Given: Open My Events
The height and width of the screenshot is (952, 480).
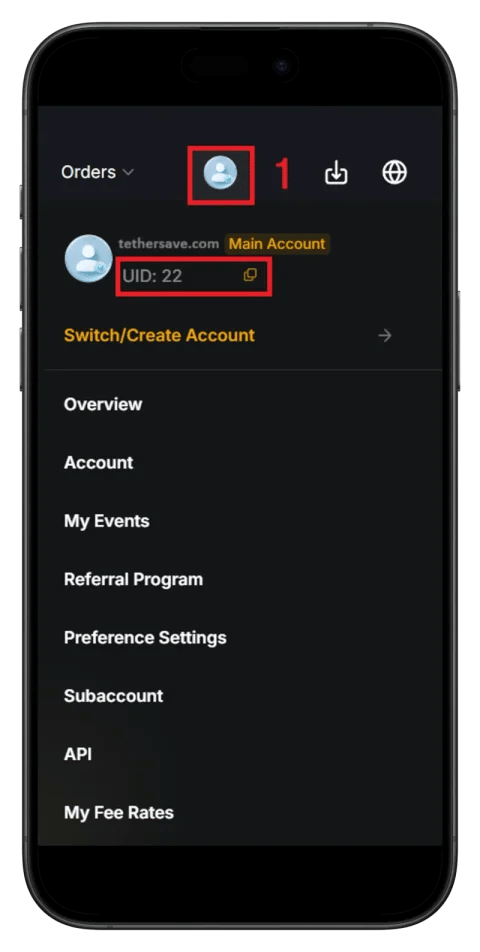Looking at the screenshot, I should click(x=106, y=521).
